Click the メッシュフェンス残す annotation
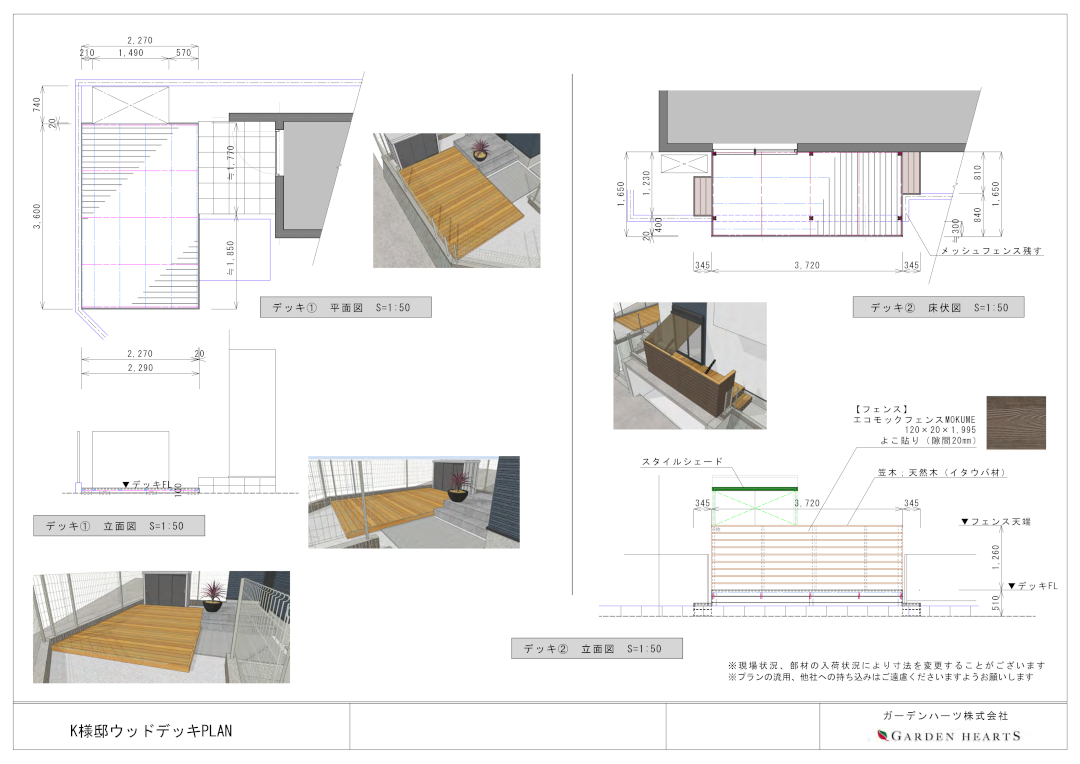Image resolution: width=1080 pixels, height=764 pixels. (991, 251)
